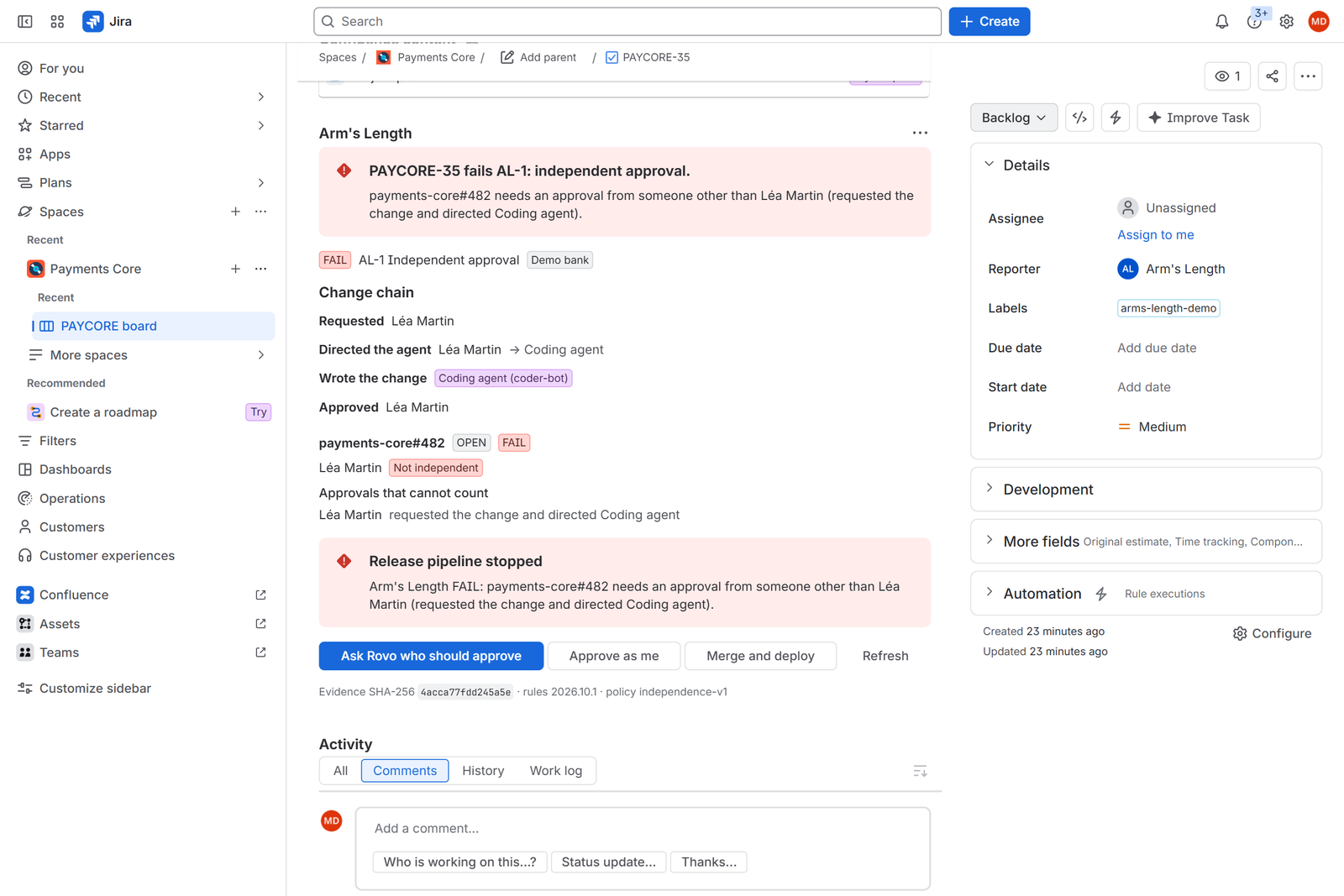Open Payments Core more options ellipsis

click(261, 269)
